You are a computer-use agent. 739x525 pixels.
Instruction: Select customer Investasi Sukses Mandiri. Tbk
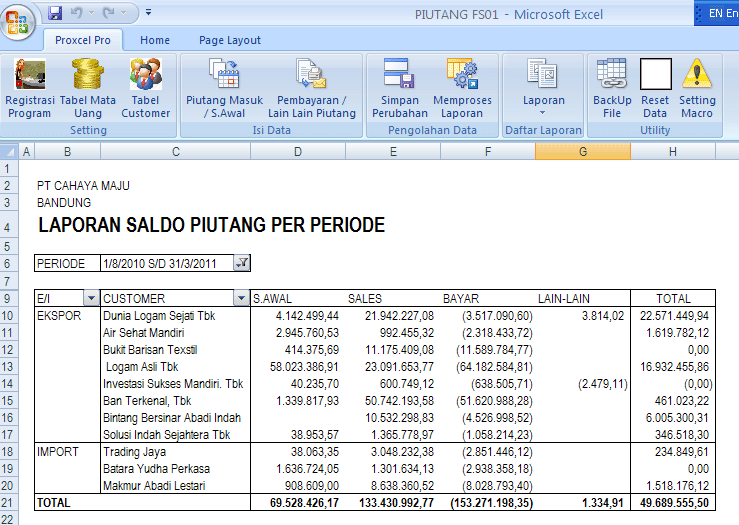point(173,384)
